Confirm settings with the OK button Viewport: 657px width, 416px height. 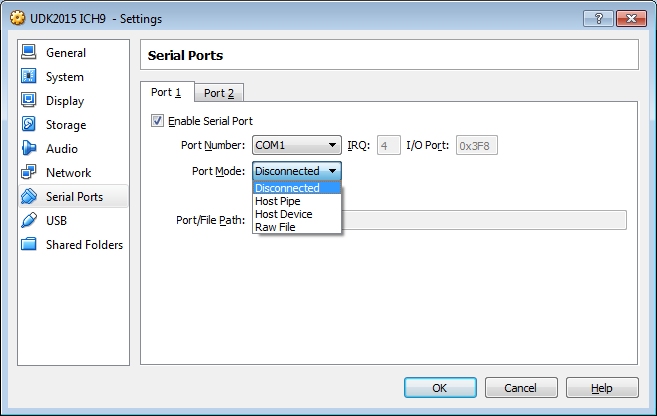click(440, 388)
